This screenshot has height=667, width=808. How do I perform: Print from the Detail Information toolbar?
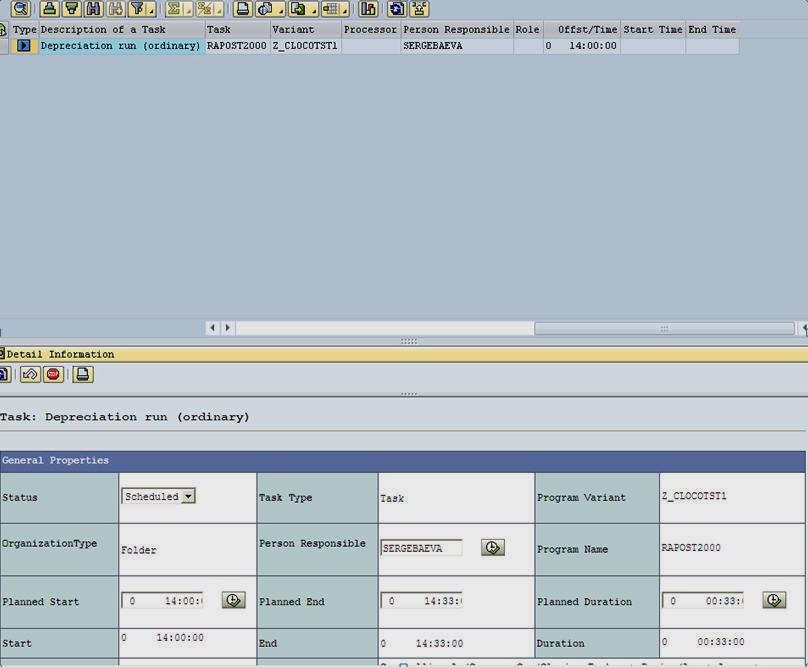click(x=82, y=374)
